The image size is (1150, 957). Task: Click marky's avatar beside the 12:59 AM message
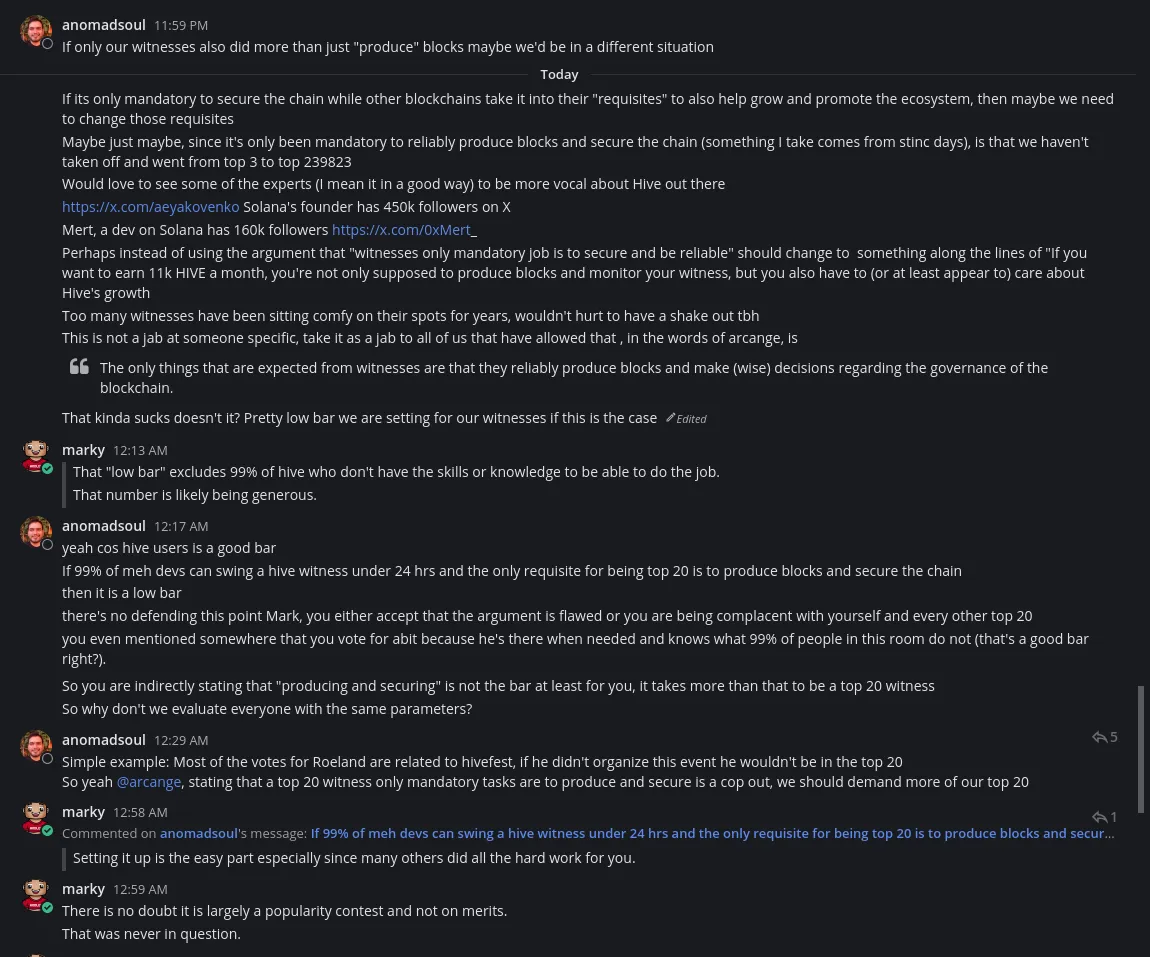(36, 895)
